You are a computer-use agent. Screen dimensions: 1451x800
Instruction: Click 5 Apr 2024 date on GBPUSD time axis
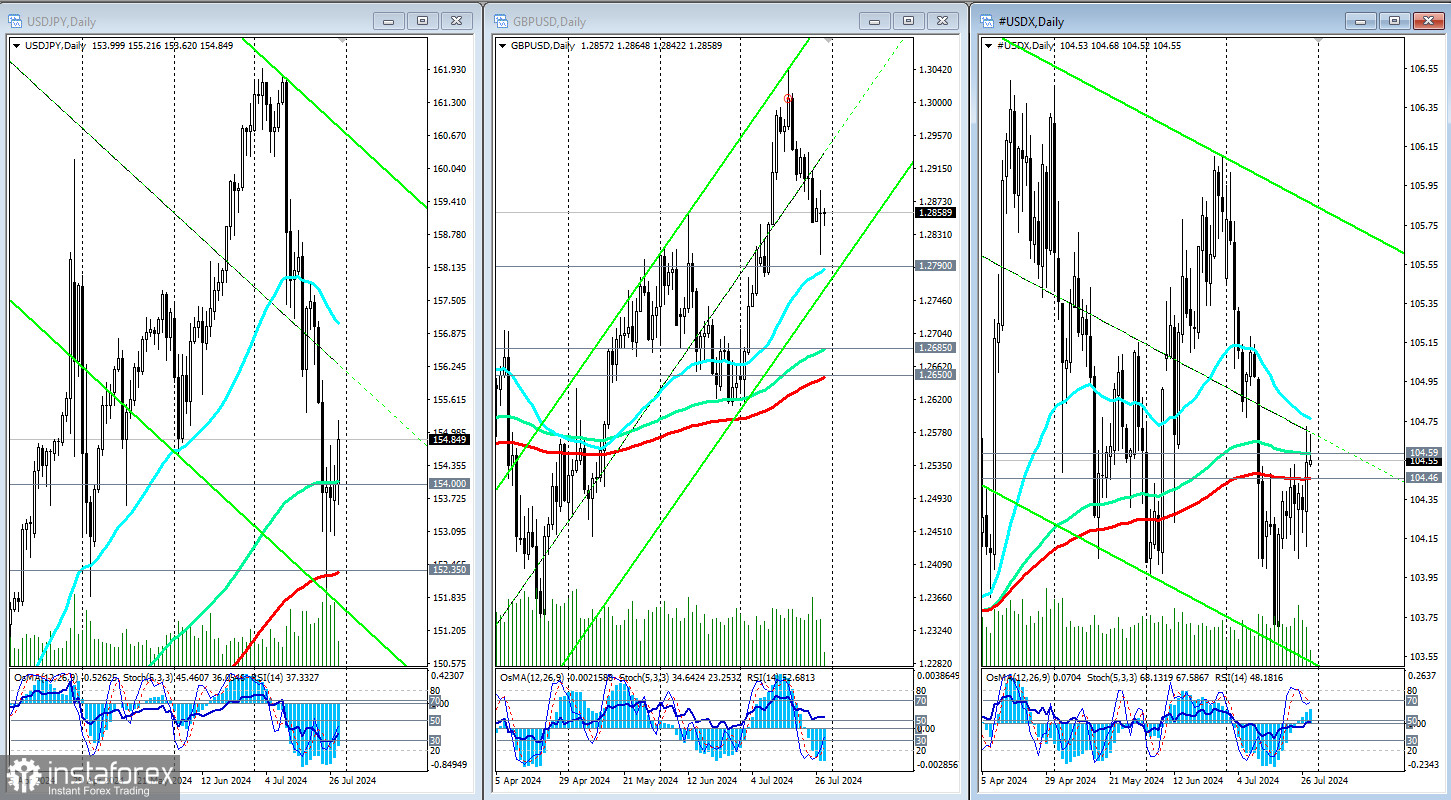(x=520, y=780)
